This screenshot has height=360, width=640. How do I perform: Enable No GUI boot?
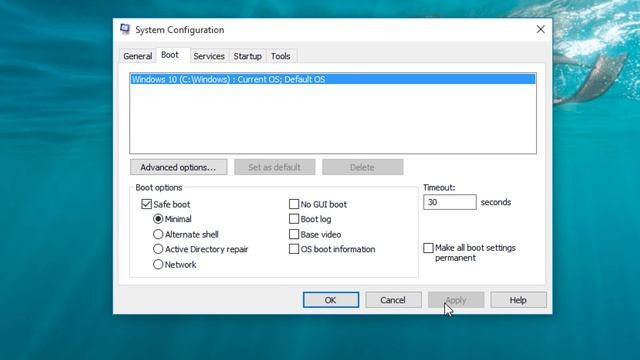pos(294,204)
